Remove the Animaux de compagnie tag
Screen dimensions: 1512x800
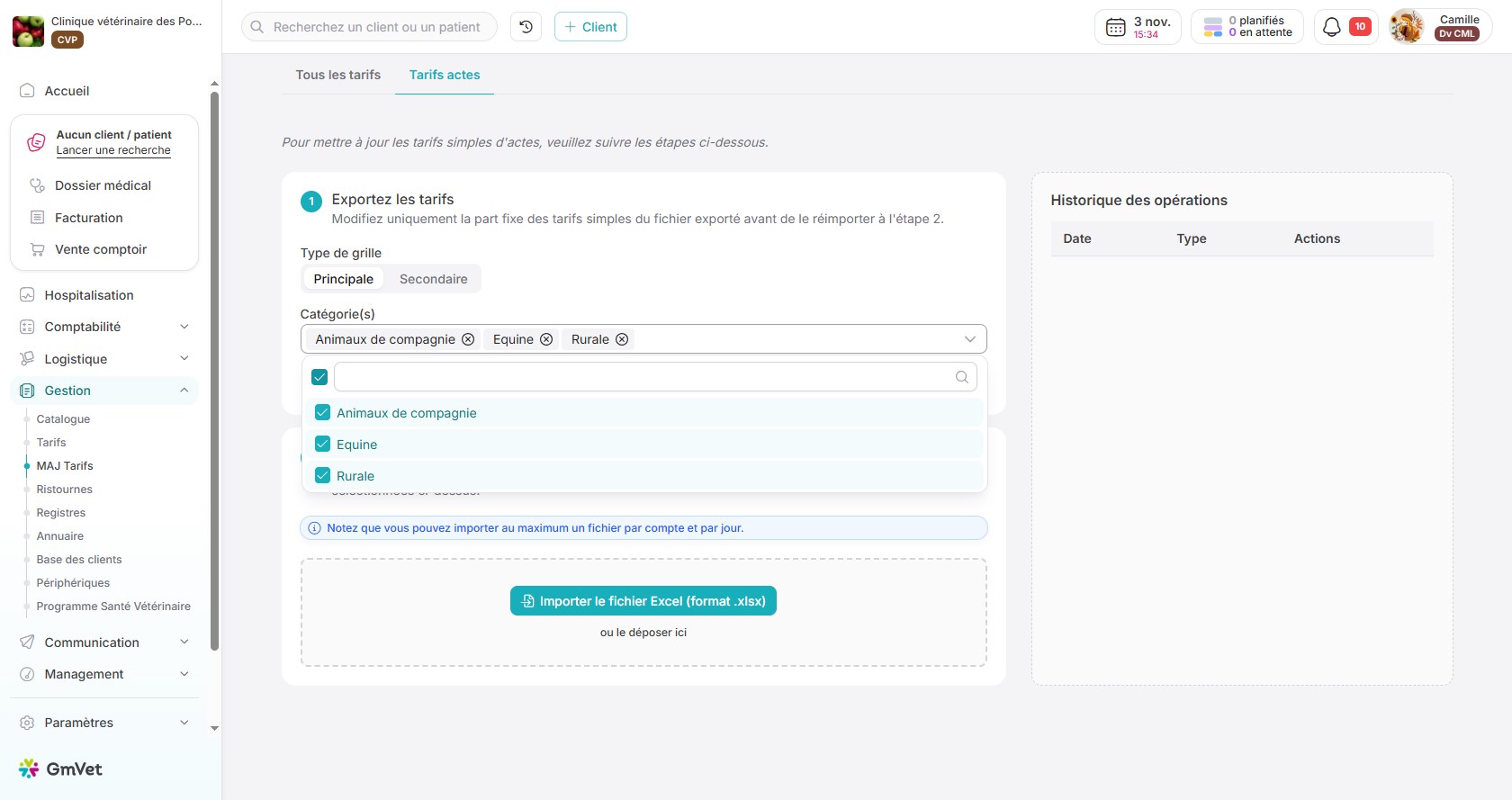(x=468, y=339)
